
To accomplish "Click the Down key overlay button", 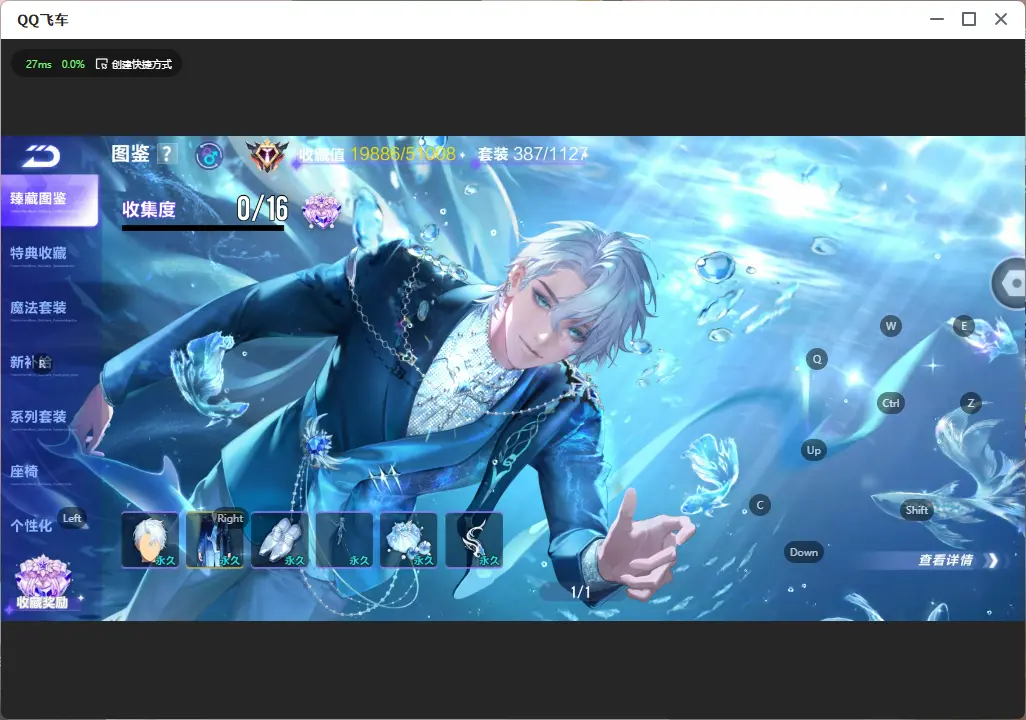I will (x=804, y=552).
